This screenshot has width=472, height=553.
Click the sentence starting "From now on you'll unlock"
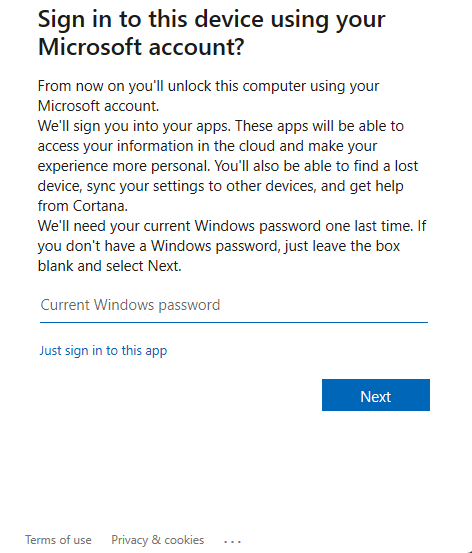pos(208,86)
